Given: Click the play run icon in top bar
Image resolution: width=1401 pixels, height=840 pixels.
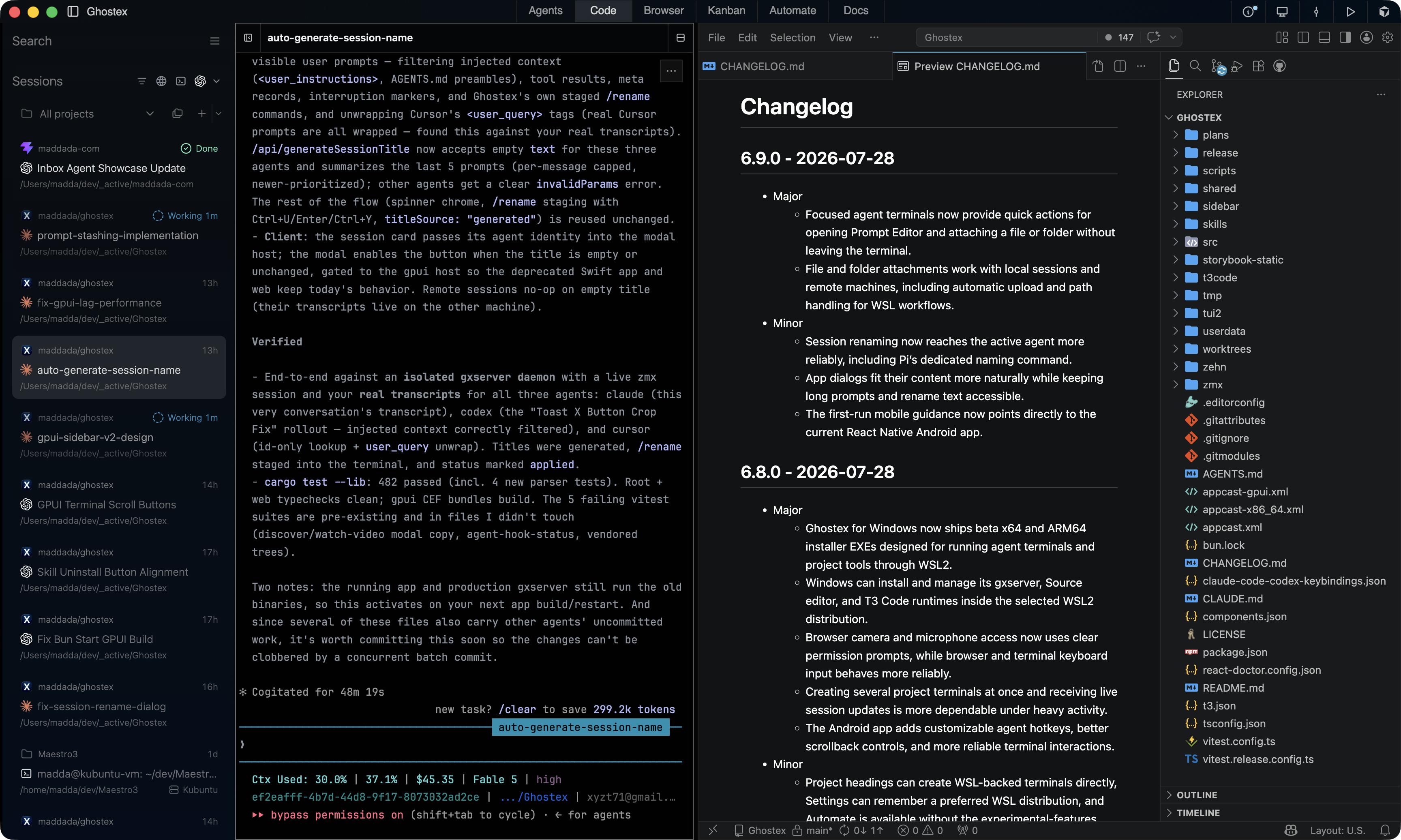Looking at the screenshot, I should (x=1350, y=11).
